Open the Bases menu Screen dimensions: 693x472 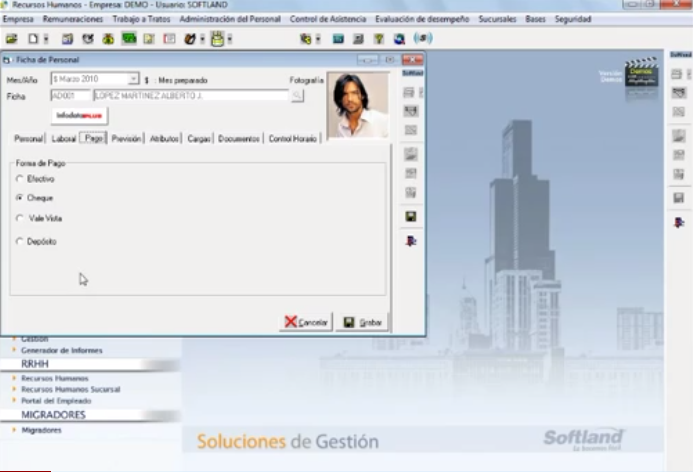(535, 19)
